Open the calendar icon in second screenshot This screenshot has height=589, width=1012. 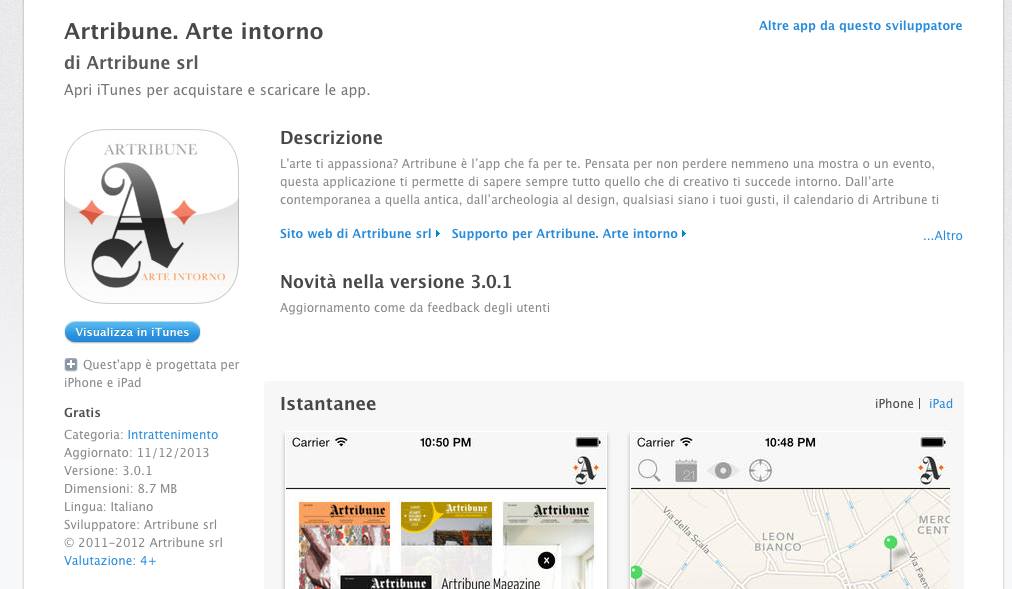coord(686,470)
